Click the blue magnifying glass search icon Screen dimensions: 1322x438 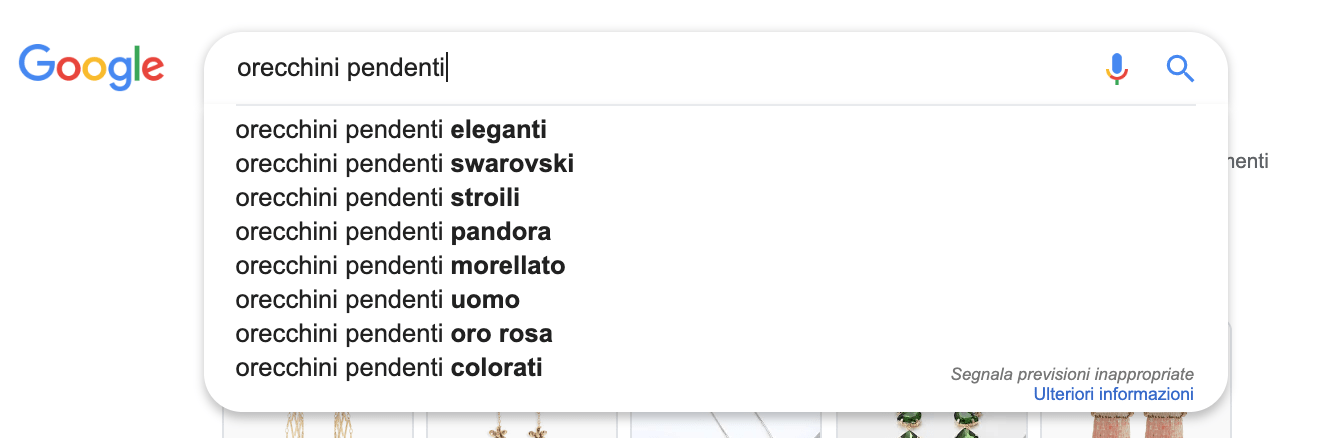(x=1180, y=68)
